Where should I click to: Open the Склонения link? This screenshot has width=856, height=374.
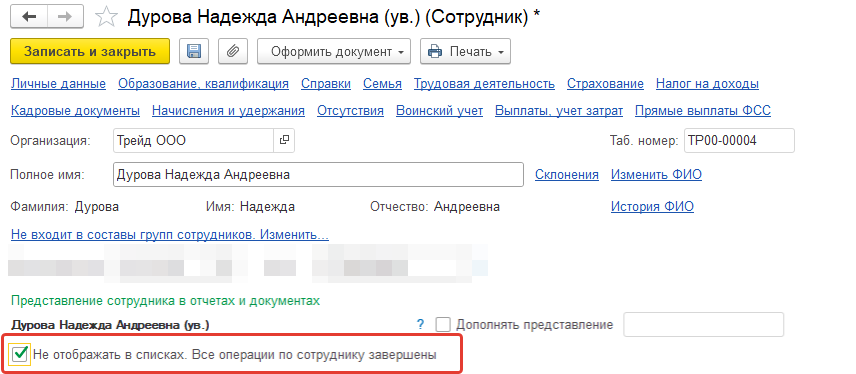pyautogui.click(x=567, y=175)
